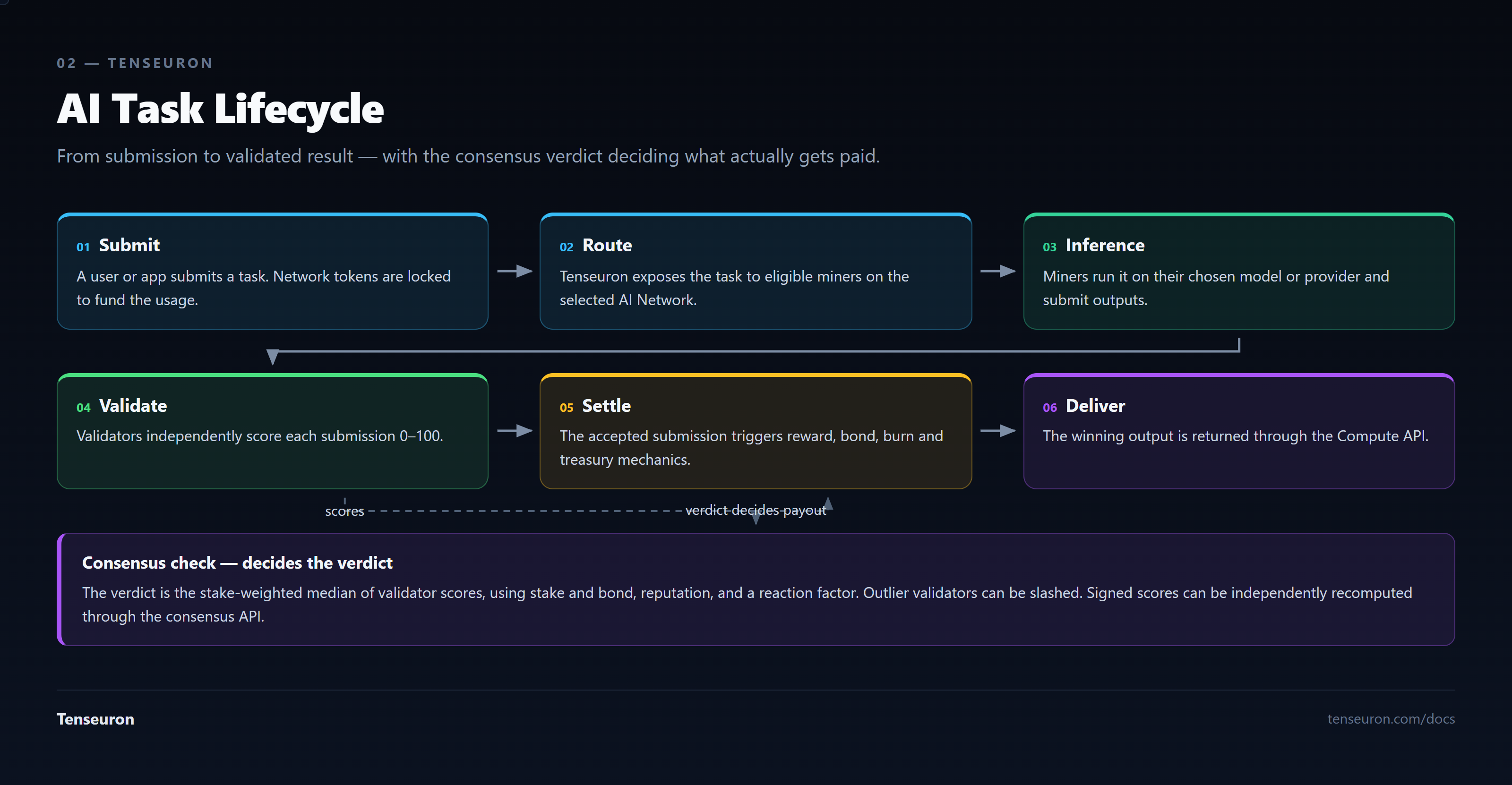Click the 'AI Task Lifecycle' heading
Image resolution: width=1512 pixels, height=785 pixels.
(x=220, y=109)
